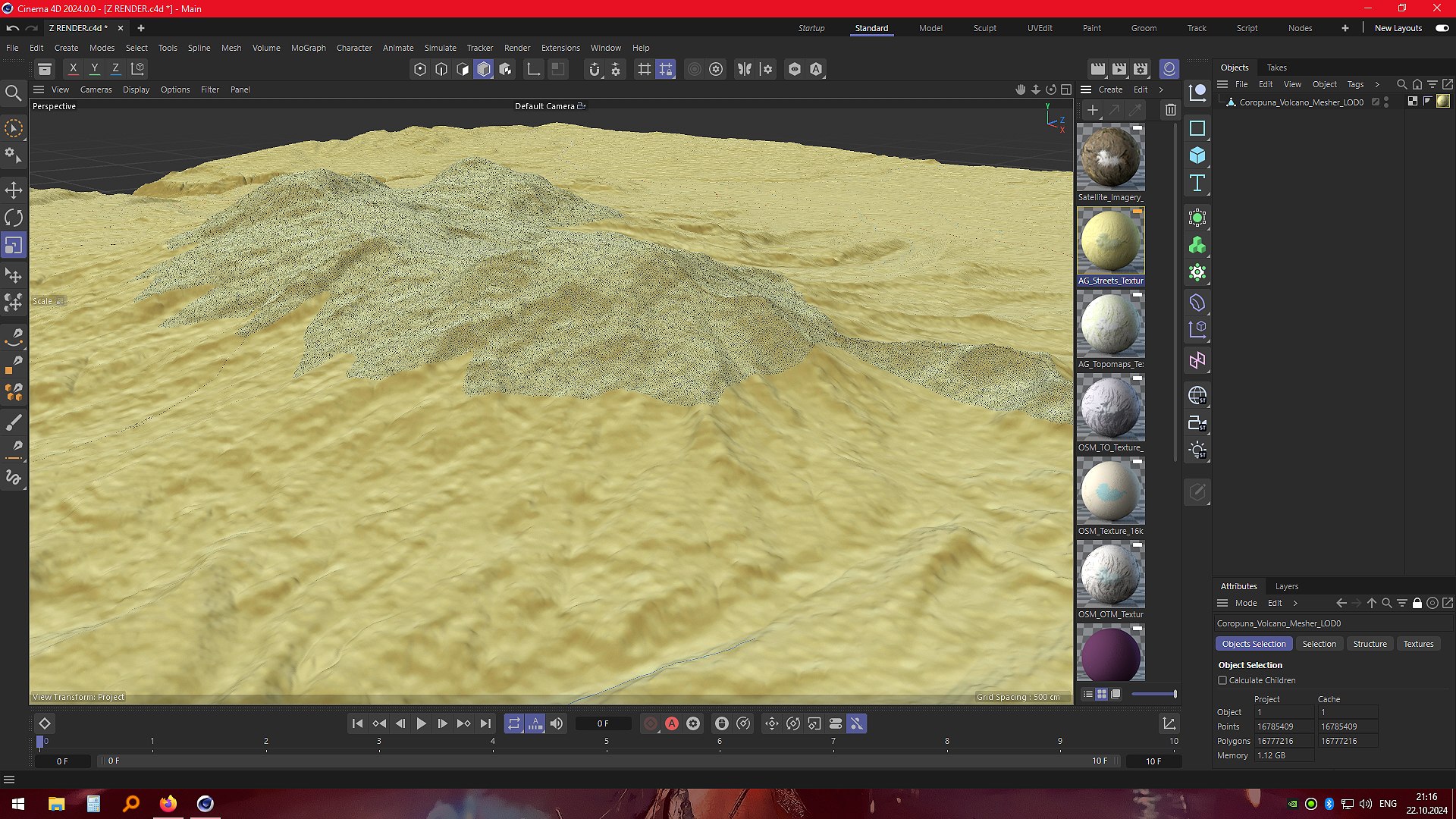Toggle Autokeying A button
Viewport: 1456px width, 819px height.
pyautogui.click(x=672, y=723)
